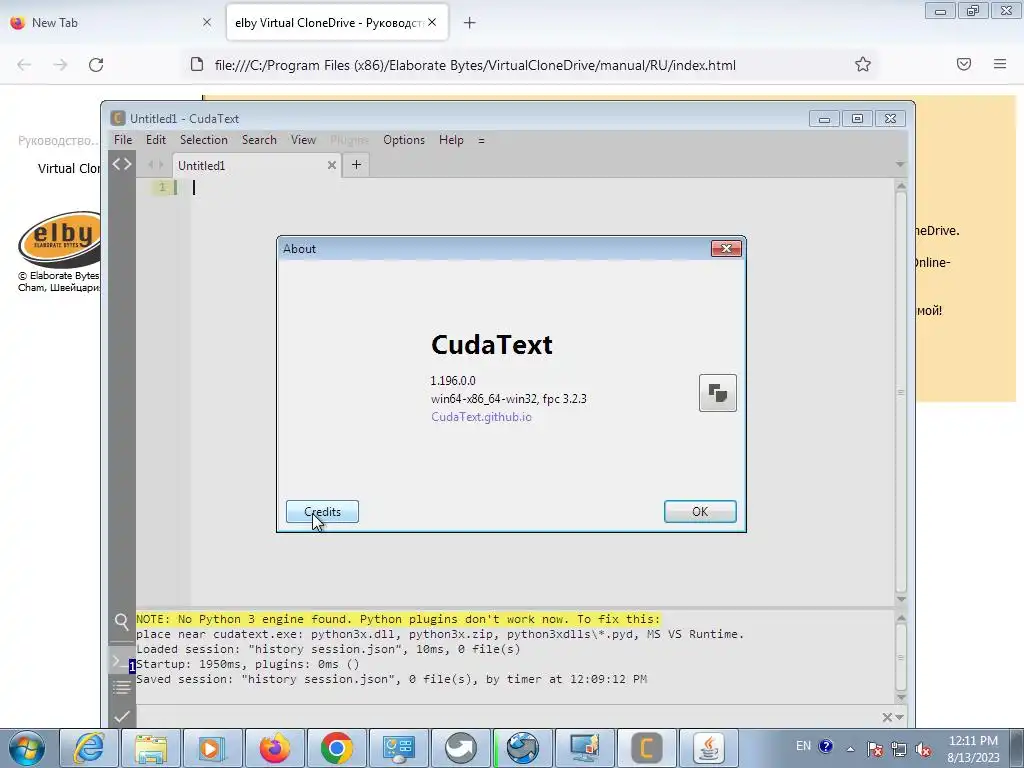The image size is (1024, 768).
Task: Click the Credits button in About dialog
Action: tap(322, 511)
